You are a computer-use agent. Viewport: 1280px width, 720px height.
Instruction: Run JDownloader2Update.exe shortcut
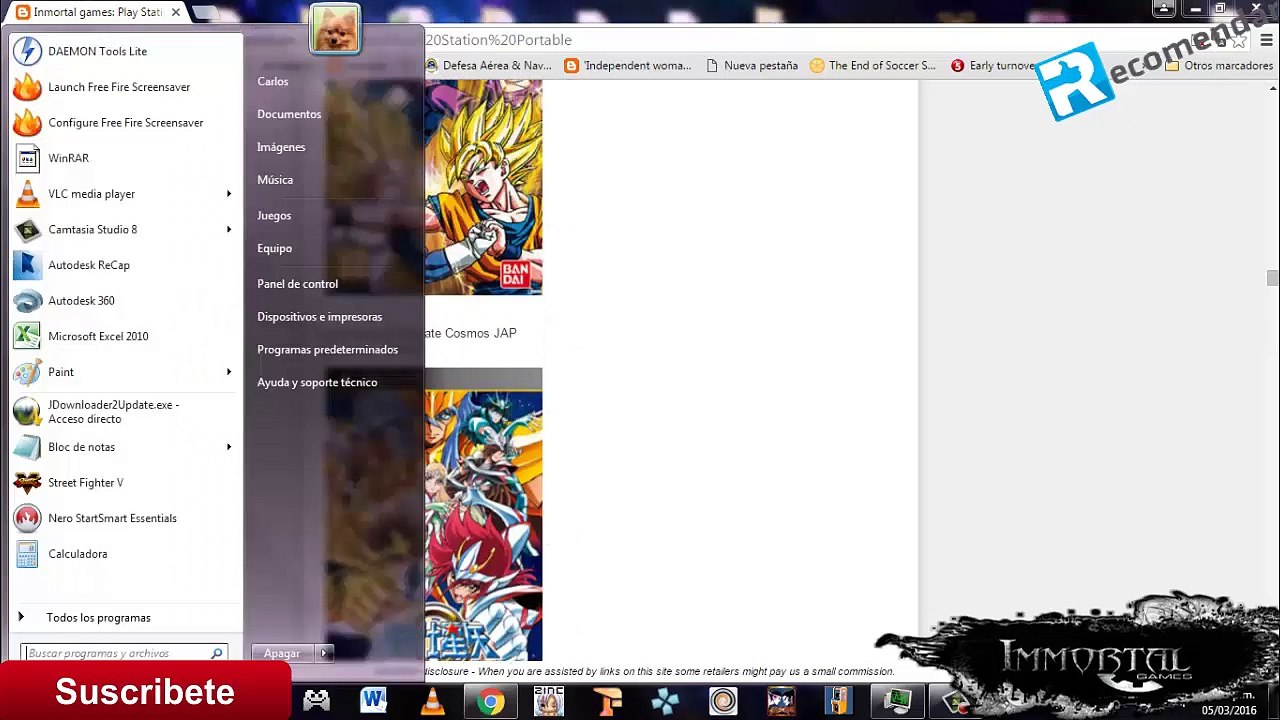(x=113, y=411)
